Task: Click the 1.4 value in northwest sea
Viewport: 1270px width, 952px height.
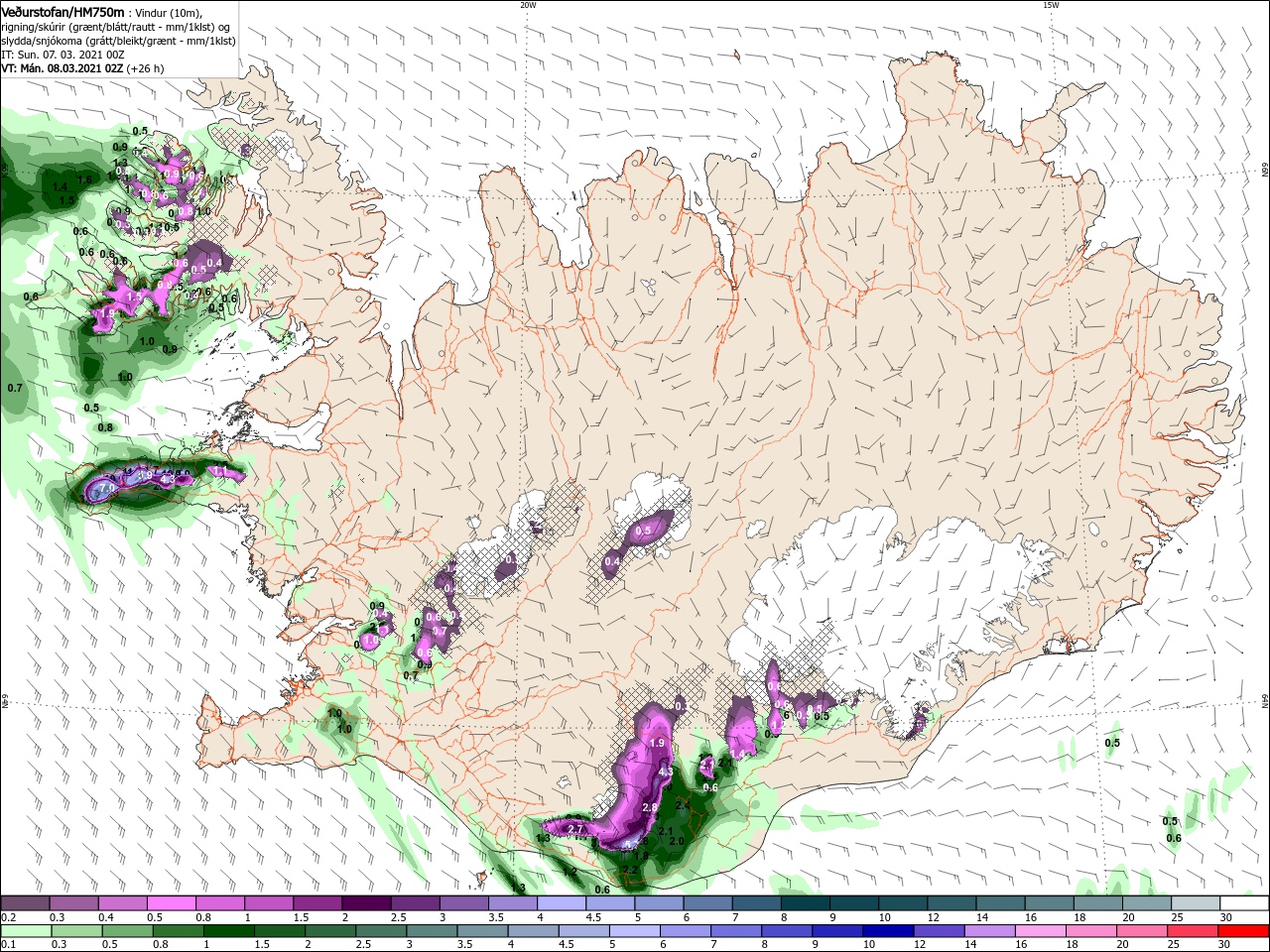Action: [x=60, y=186]
